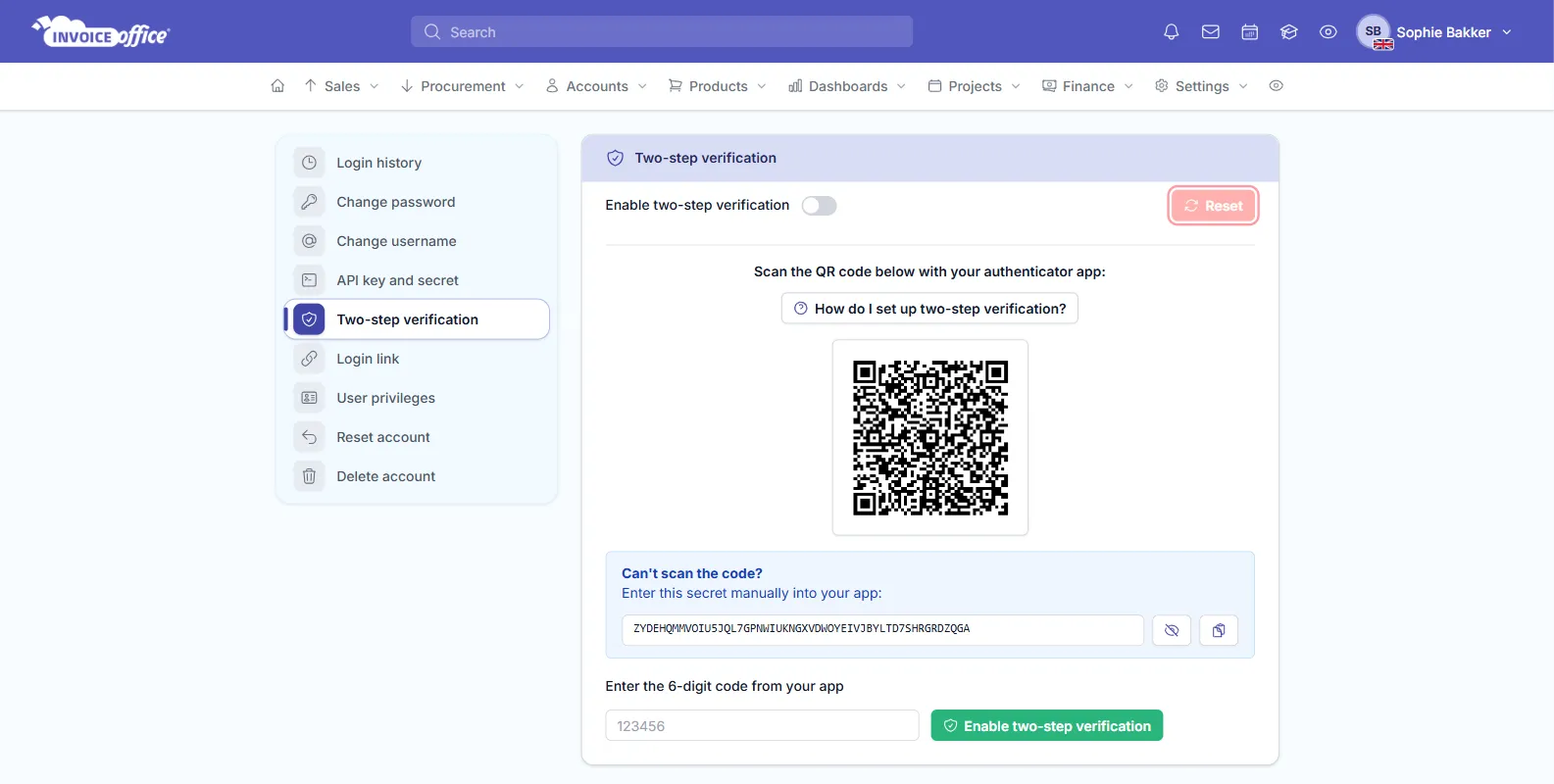Click the green Enable two-step verification button
Image resolution: width=1554 pixels, height=784 pixels.
[x=1046, y=725]
